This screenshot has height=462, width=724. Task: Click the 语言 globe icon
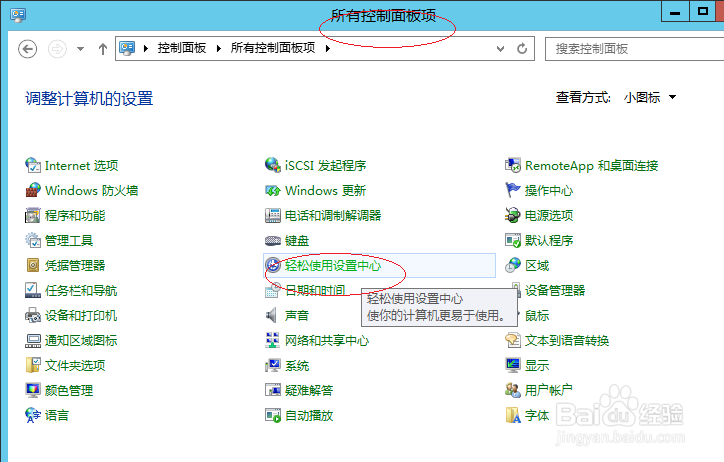tap(33, 415)
